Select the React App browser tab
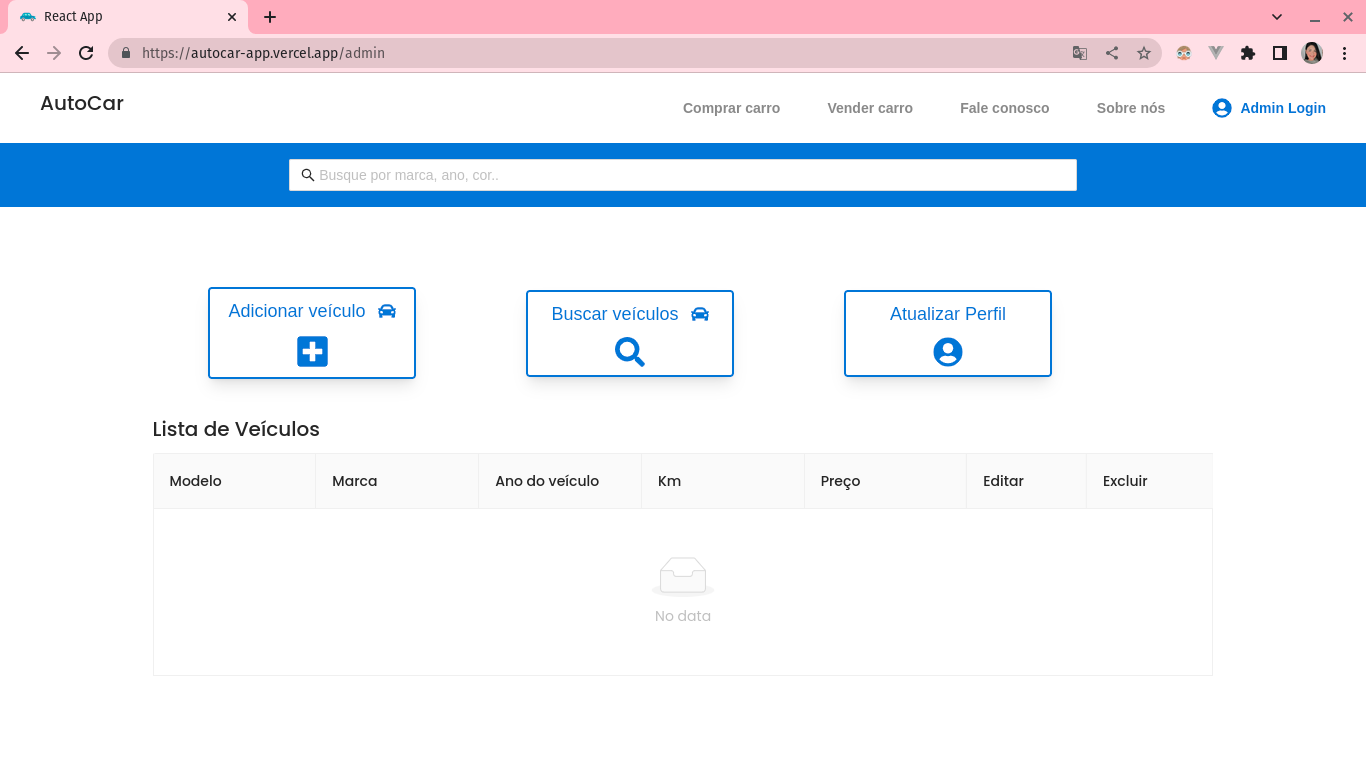Screen dimensions: 1366x768 pyautogui.click(x=128, y=17)
